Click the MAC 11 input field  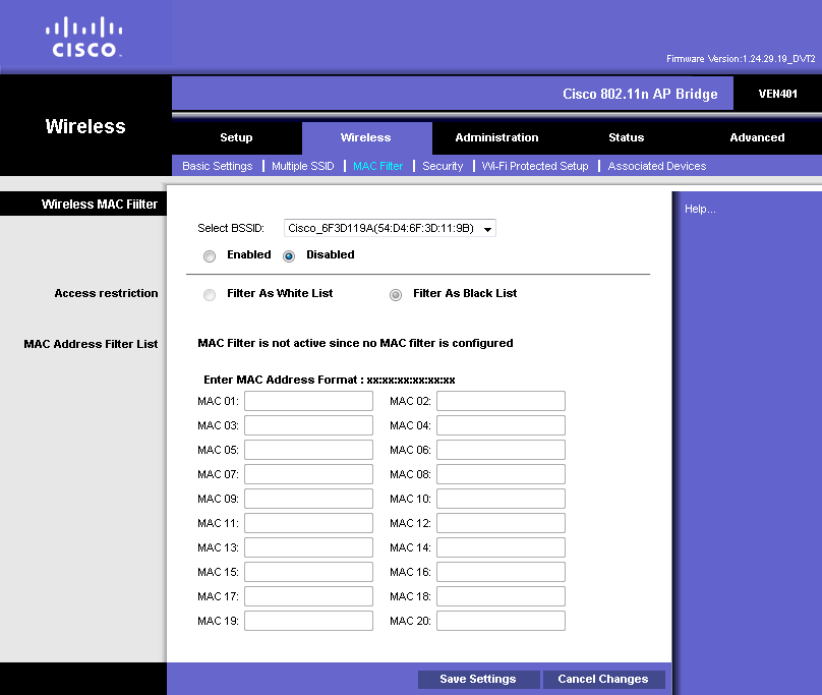[309, 523]
